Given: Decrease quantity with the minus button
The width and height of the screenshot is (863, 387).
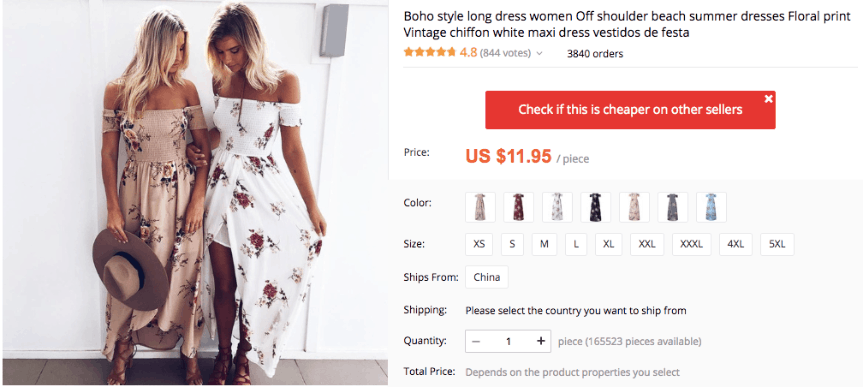Looking at the screenshot, I should pyautogui.click(x=476, y=341).
